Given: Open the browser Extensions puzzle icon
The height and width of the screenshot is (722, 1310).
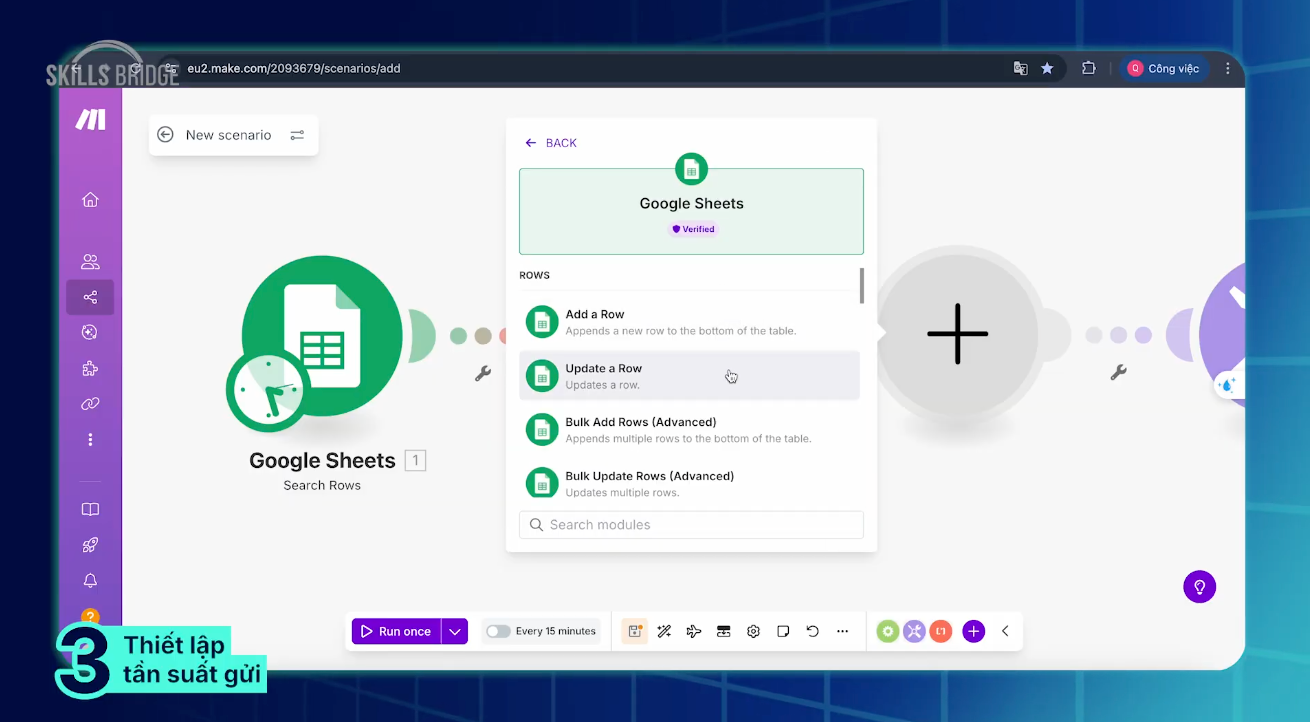Looking at the screenshot, I should pos(1089,69).
